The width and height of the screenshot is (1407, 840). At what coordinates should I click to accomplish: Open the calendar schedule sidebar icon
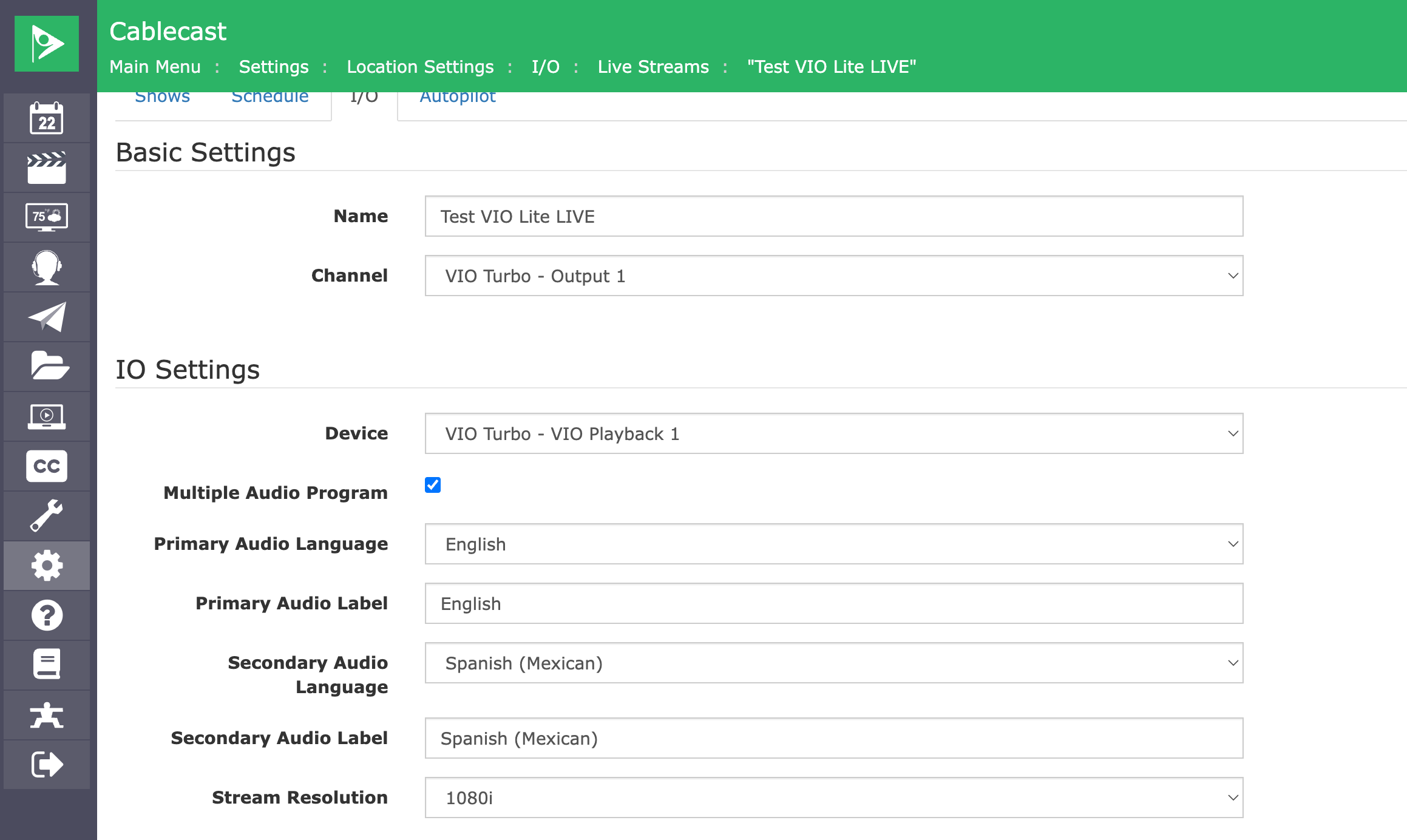[47, 118]
